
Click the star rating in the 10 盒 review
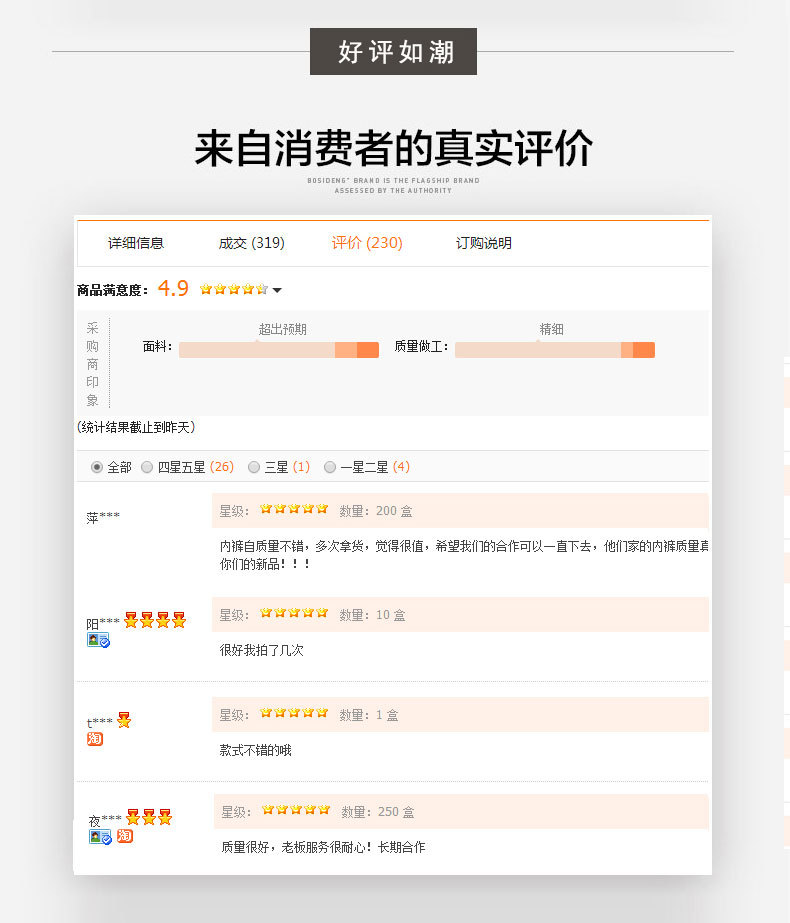(294, 613)
